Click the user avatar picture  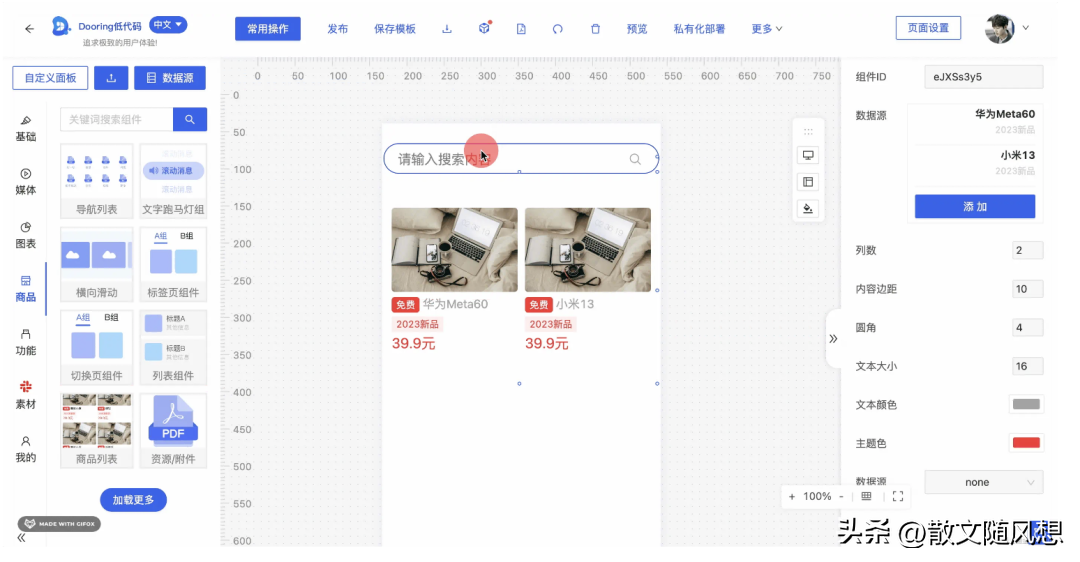[x=999, y=28]
